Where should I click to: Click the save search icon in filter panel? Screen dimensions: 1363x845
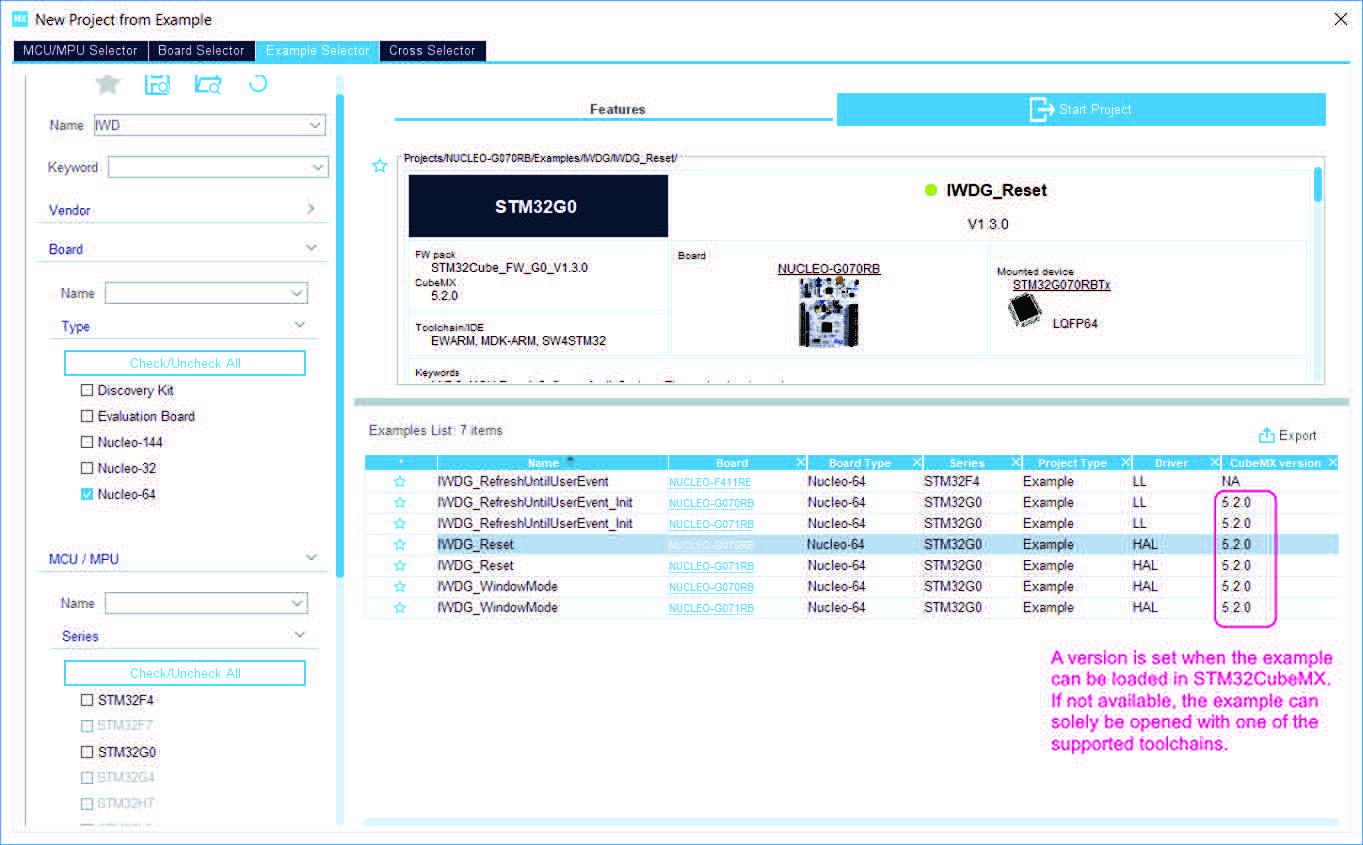click(157, 84)
